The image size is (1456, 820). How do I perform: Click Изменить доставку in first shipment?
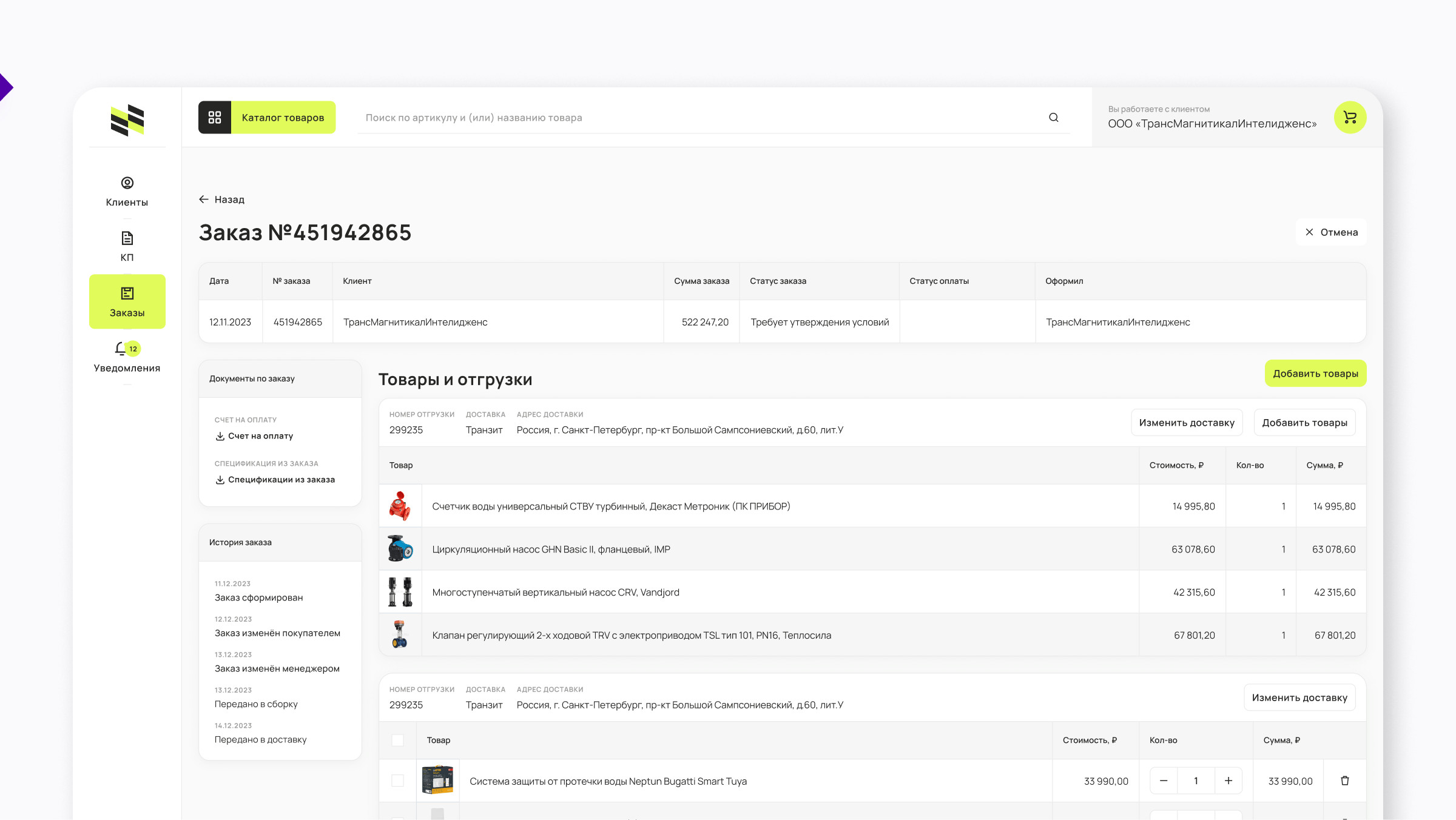1187,423
